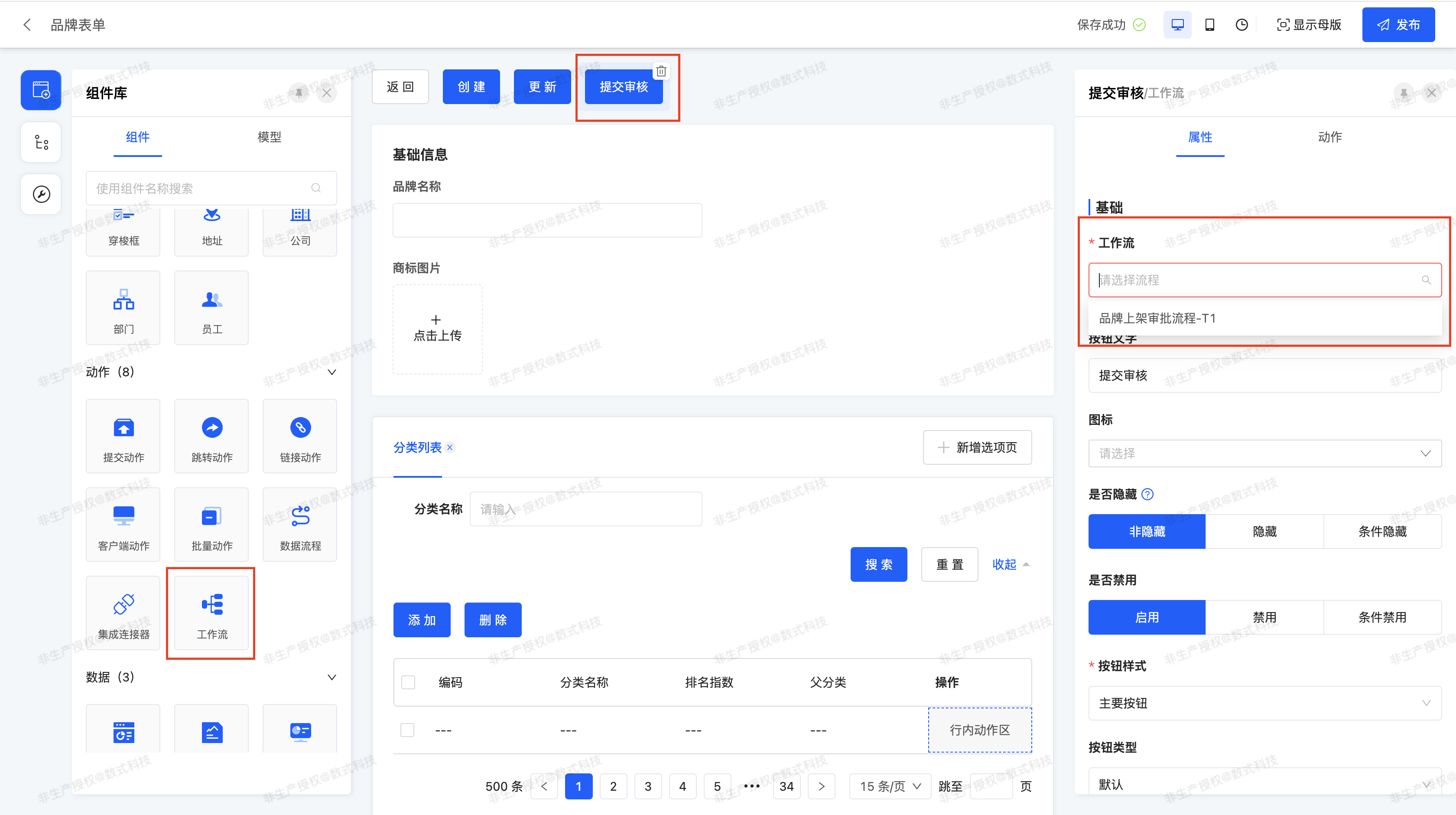Switch to the 动作 tab in properties
The image size is (1456, 815).
pos(1329,137)
